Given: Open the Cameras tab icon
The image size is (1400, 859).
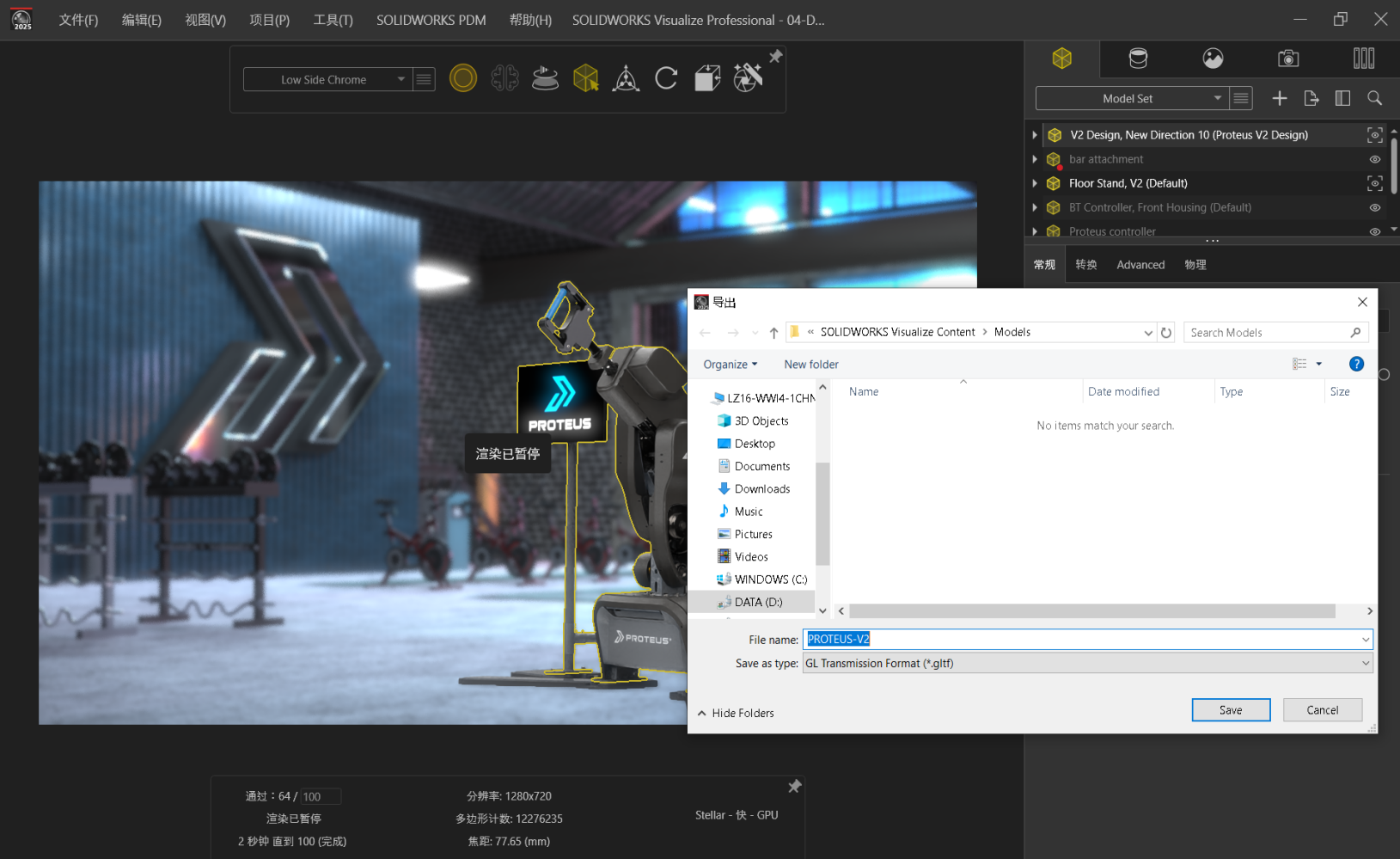Looking at the screenshot, I should (1287, 58).
